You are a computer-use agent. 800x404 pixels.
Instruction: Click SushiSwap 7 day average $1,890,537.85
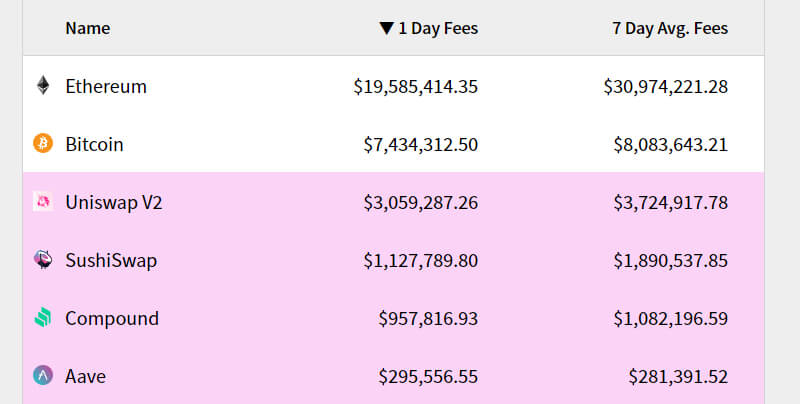(x=670, y=261)
